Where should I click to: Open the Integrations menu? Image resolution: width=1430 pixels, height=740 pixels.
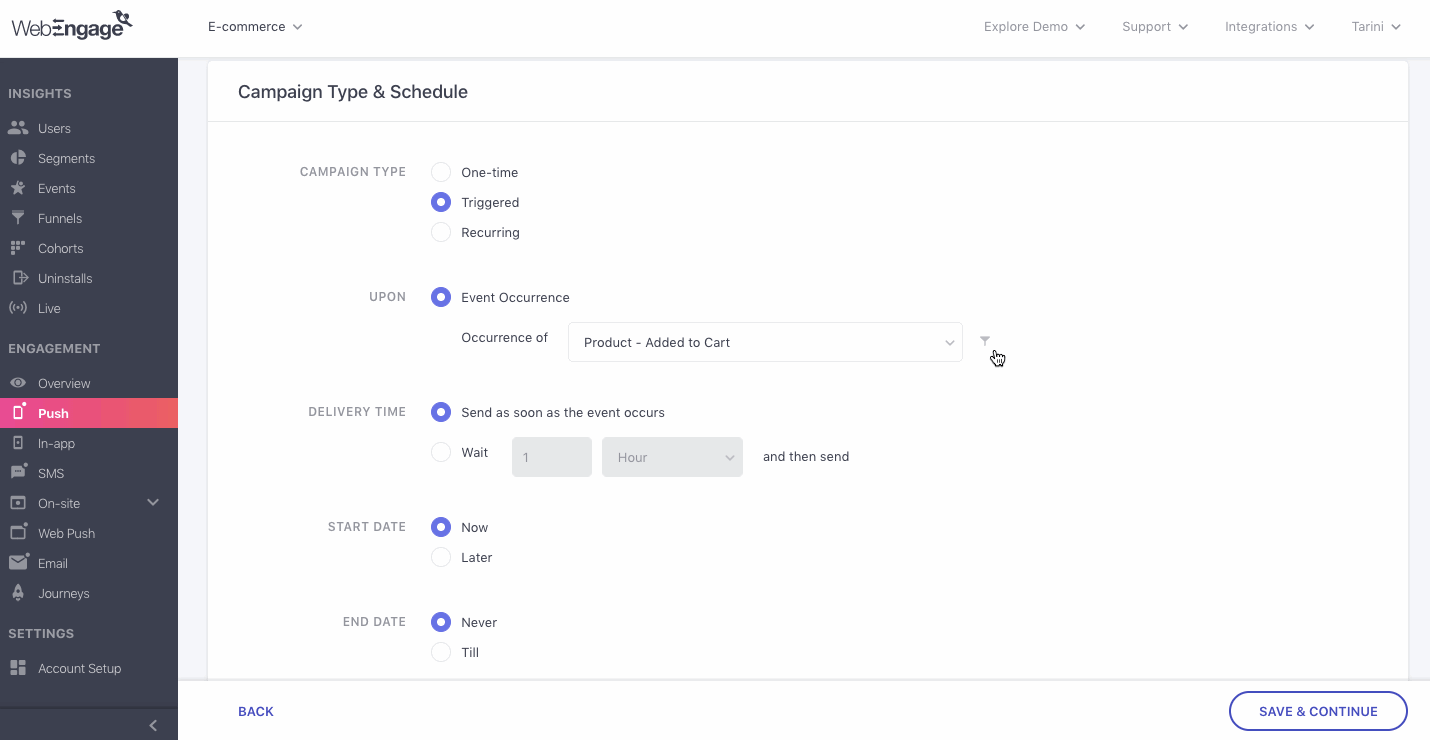tap(1269, 27)
